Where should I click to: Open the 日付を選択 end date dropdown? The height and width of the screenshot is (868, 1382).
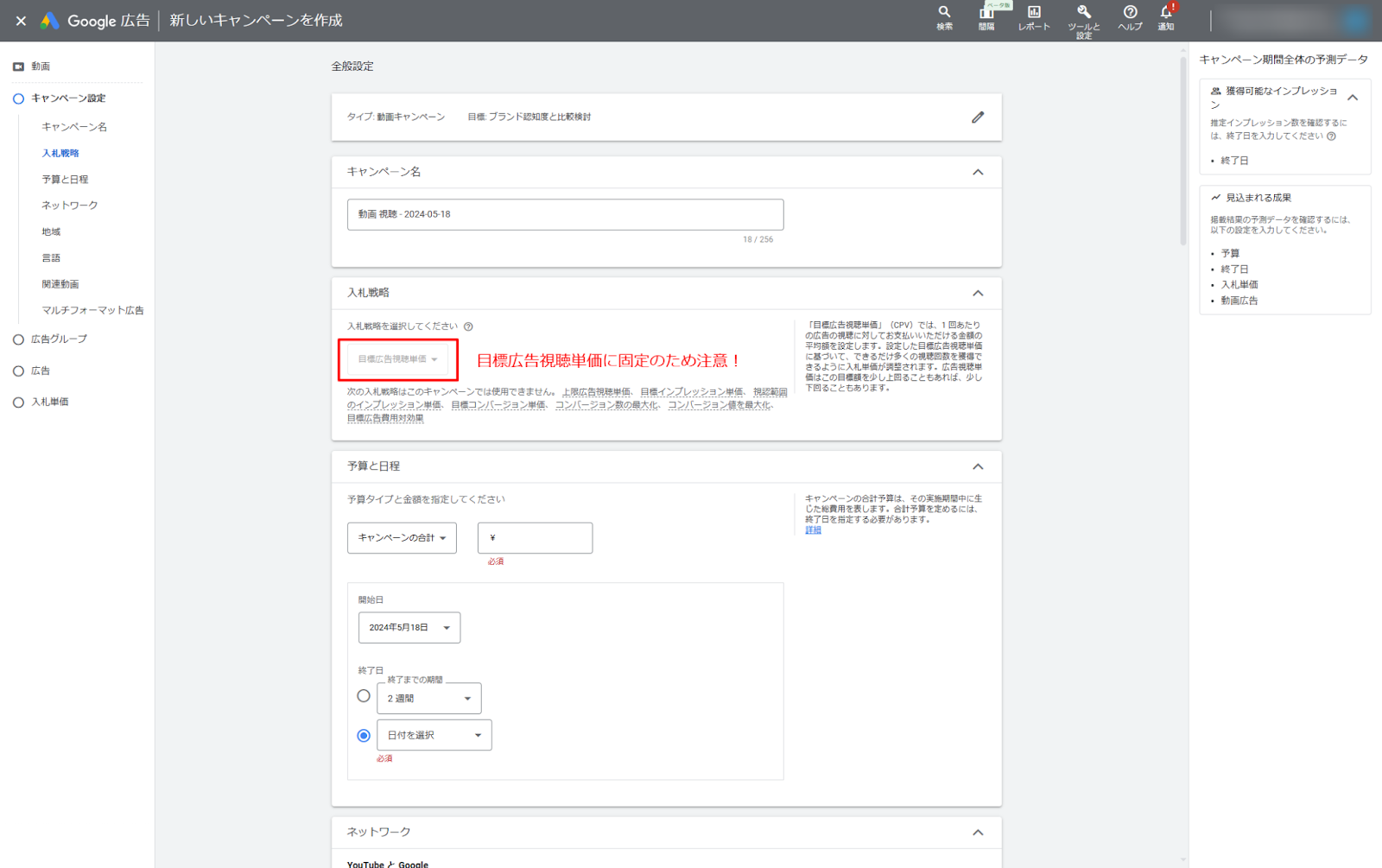[434, 735]
